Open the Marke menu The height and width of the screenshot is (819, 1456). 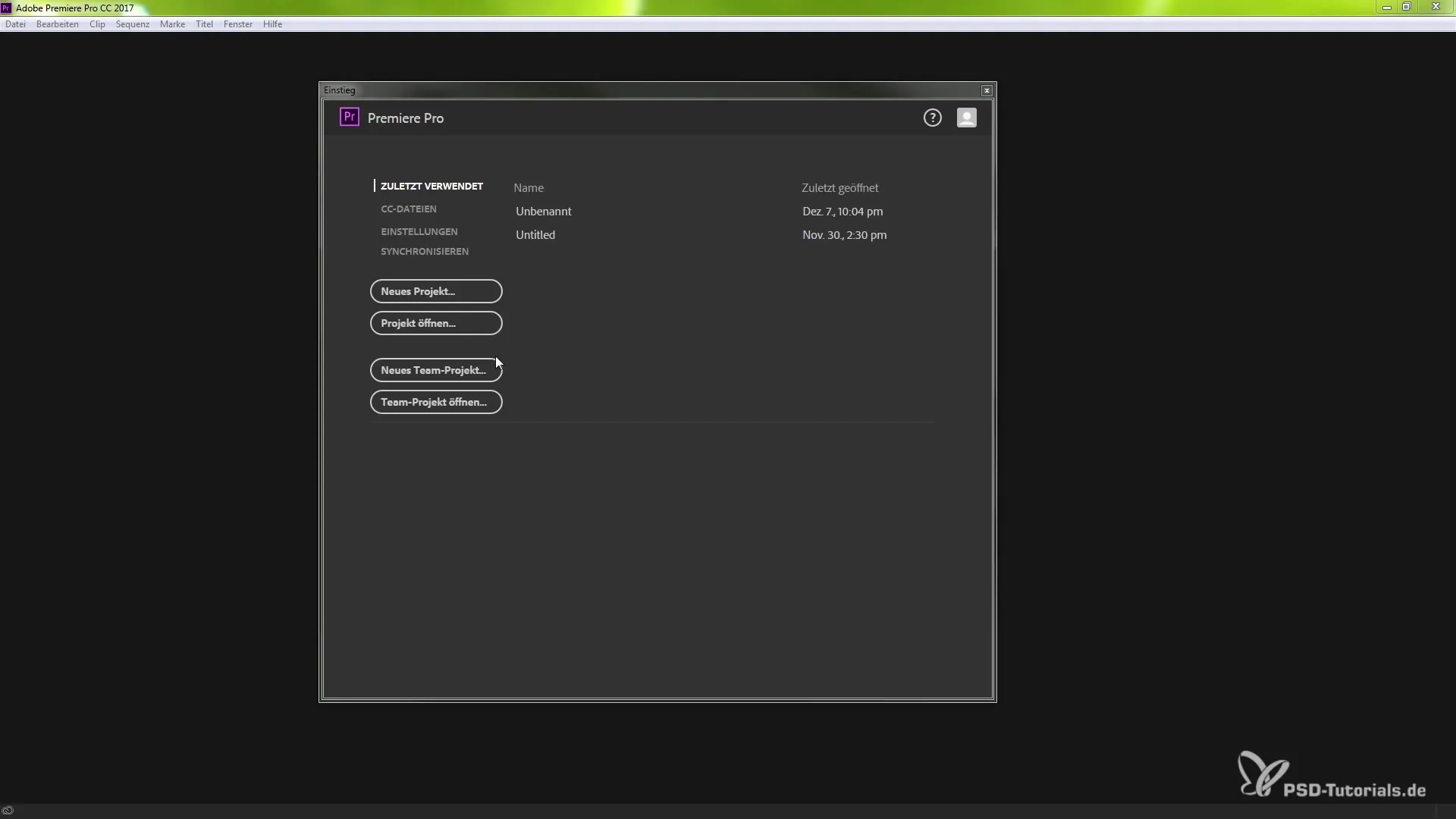click(x=172, y=24)
